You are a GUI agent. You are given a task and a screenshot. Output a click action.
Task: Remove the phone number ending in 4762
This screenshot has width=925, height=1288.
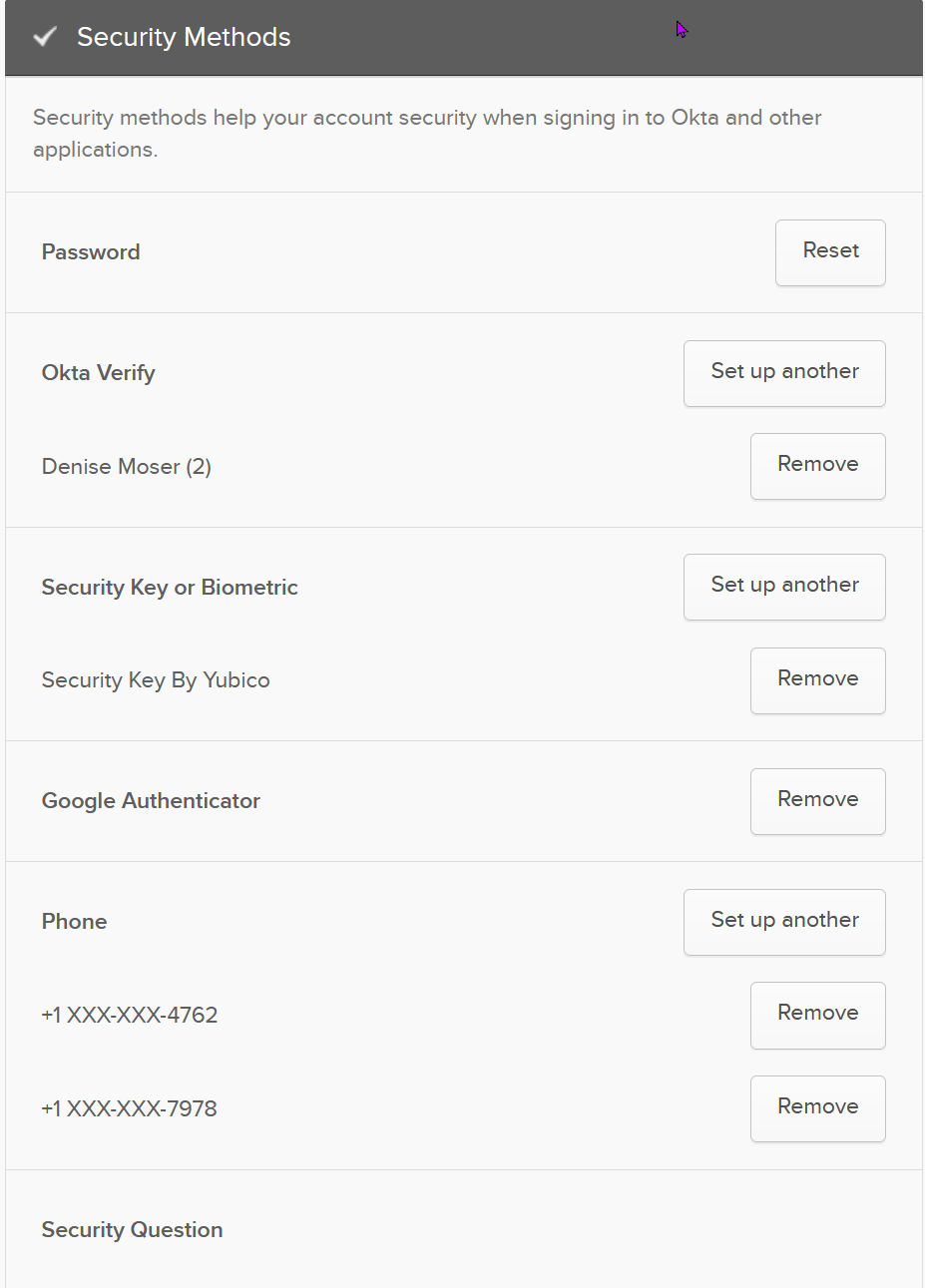[817, 1015]
